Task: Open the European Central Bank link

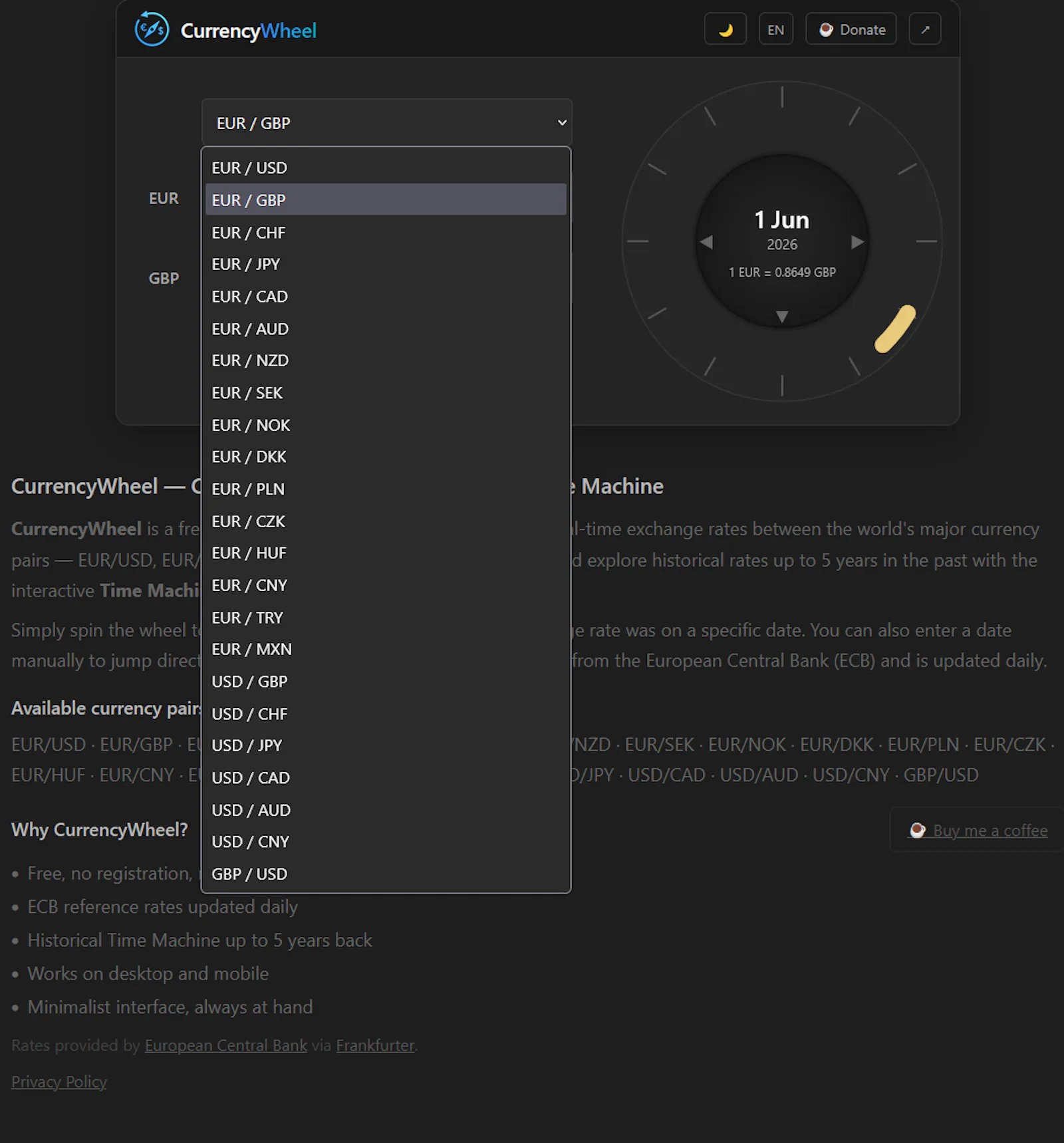Action: [x=226, y=1045]
